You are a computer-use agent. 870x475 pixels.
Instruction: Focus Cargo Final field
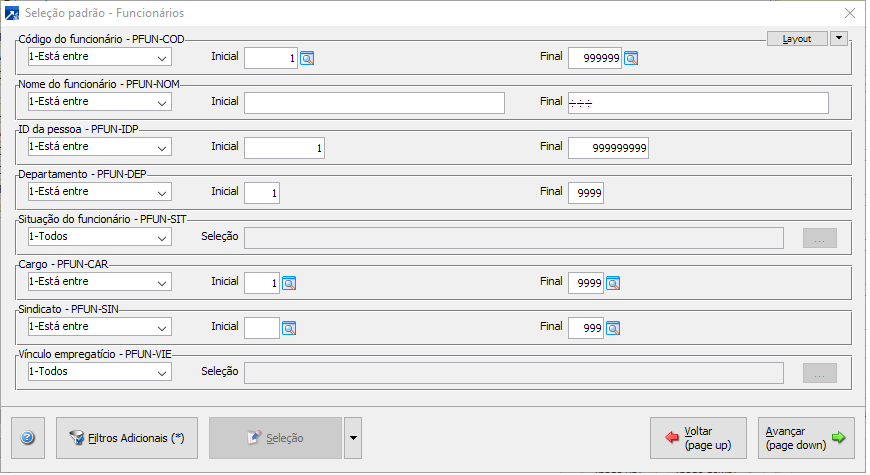[586, 282]
